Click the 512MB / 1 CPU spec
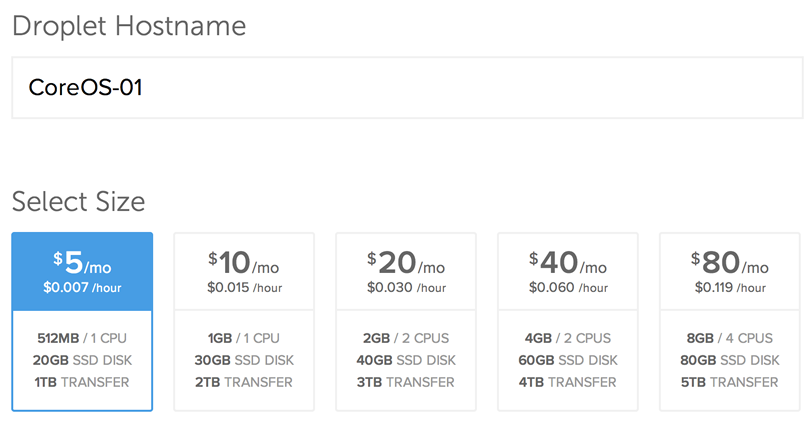 pyautogui.click(x=82, y=338)
